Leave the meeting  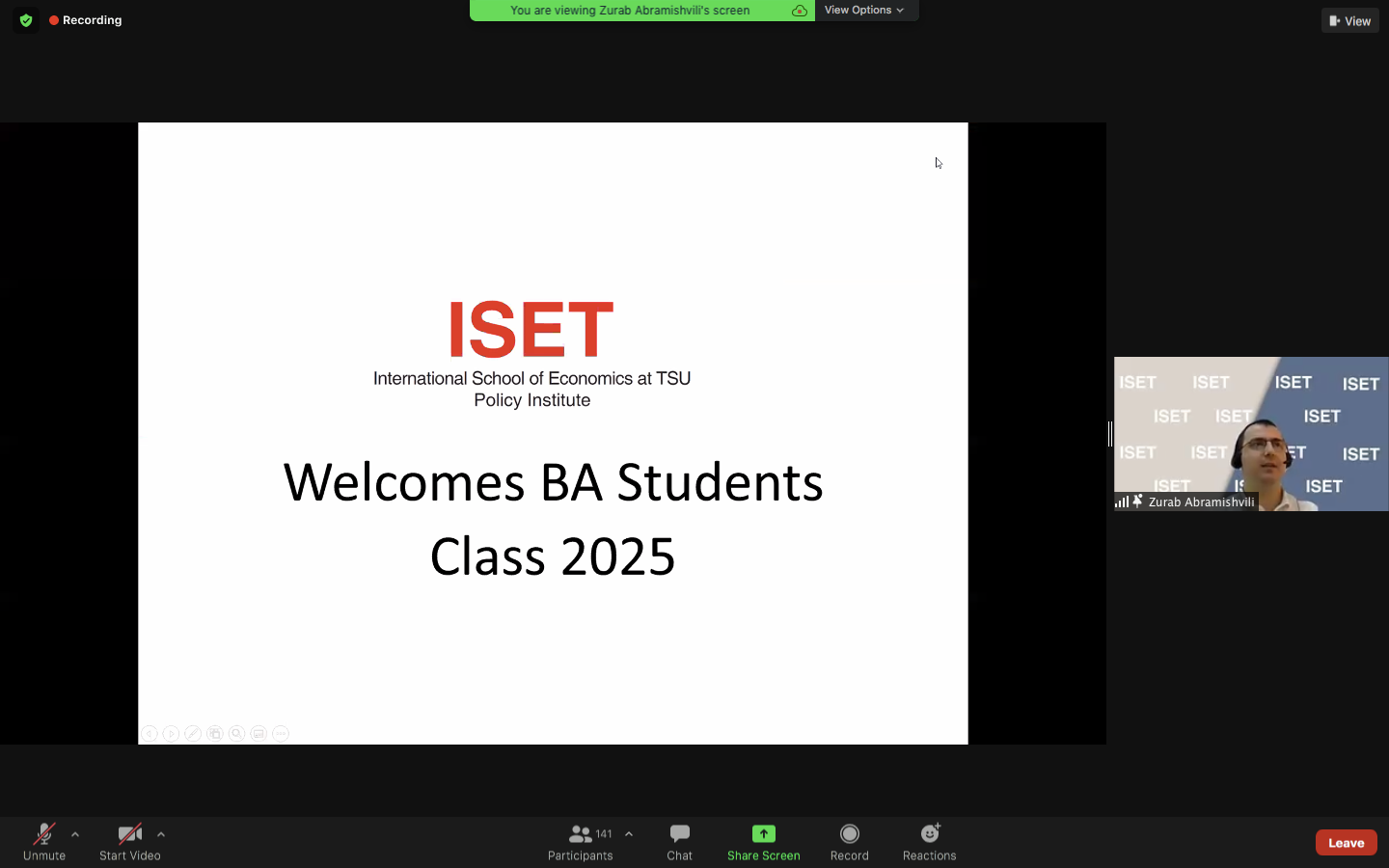(x=1347, y=842)
